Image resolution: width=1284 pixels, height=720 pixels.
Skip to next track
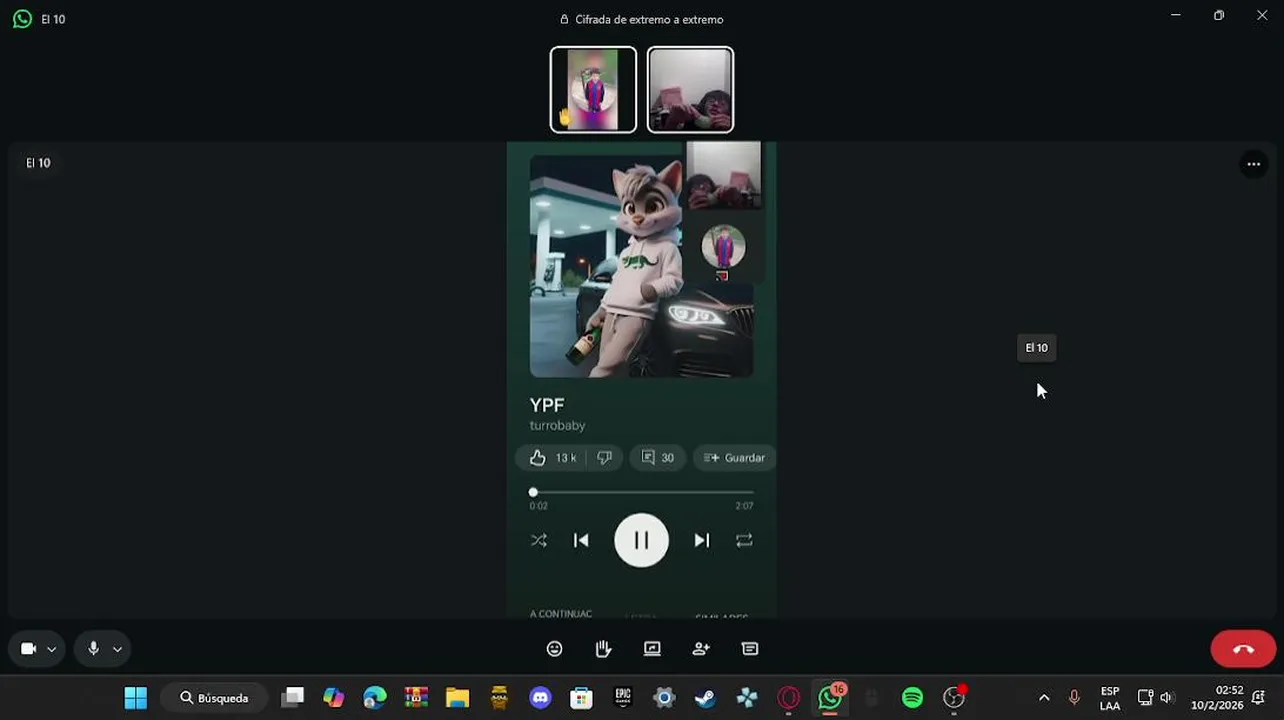tap(702, 540)
